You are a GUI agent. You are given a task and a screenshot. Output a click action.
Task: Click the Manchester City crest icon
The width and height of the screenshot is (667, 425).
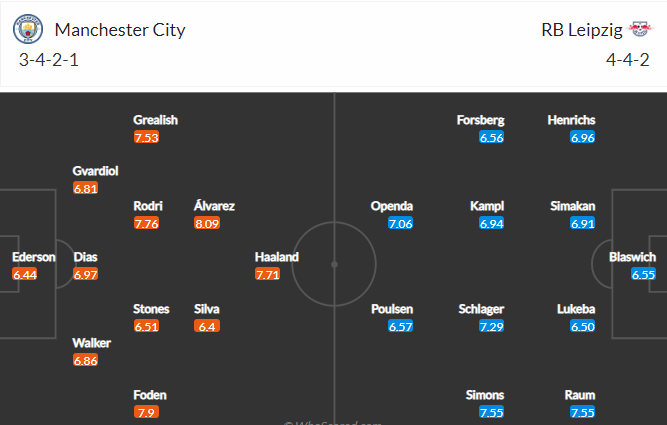click(28, 29)
